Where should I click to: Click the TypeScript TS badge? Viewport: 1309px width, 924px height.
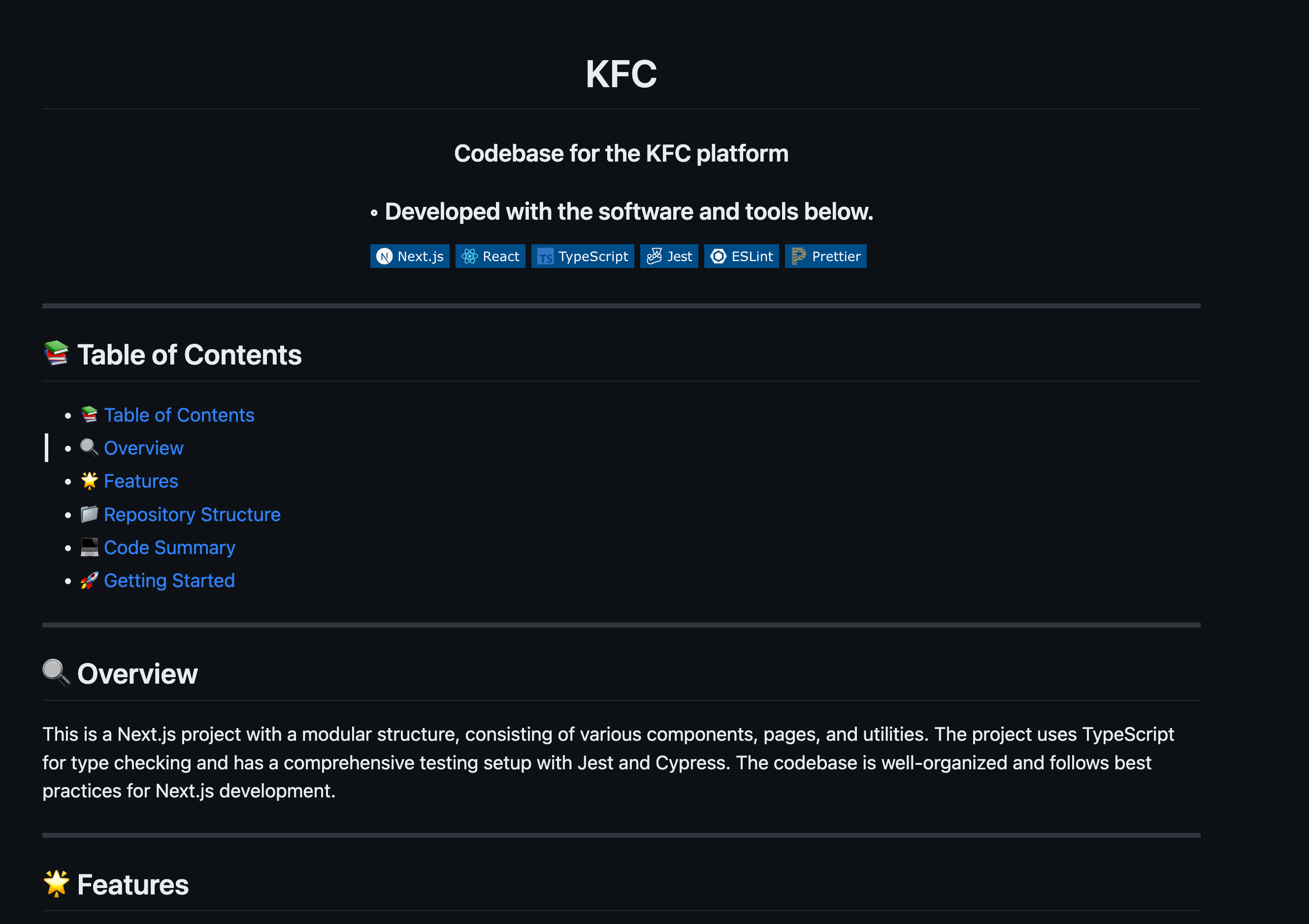tap(545, 257)
